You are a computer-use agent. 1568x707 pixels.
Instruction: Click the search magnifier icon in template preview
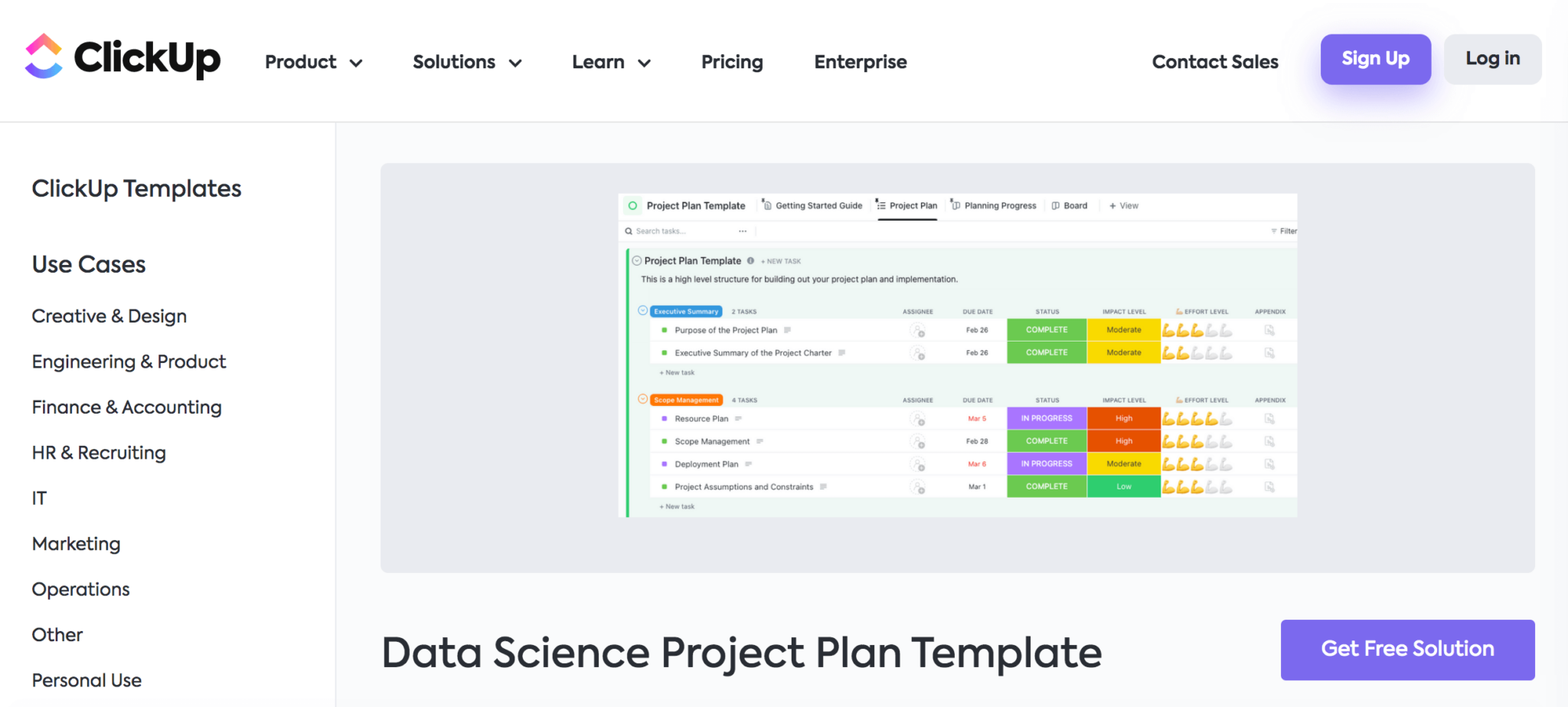(x=629, y=231)
